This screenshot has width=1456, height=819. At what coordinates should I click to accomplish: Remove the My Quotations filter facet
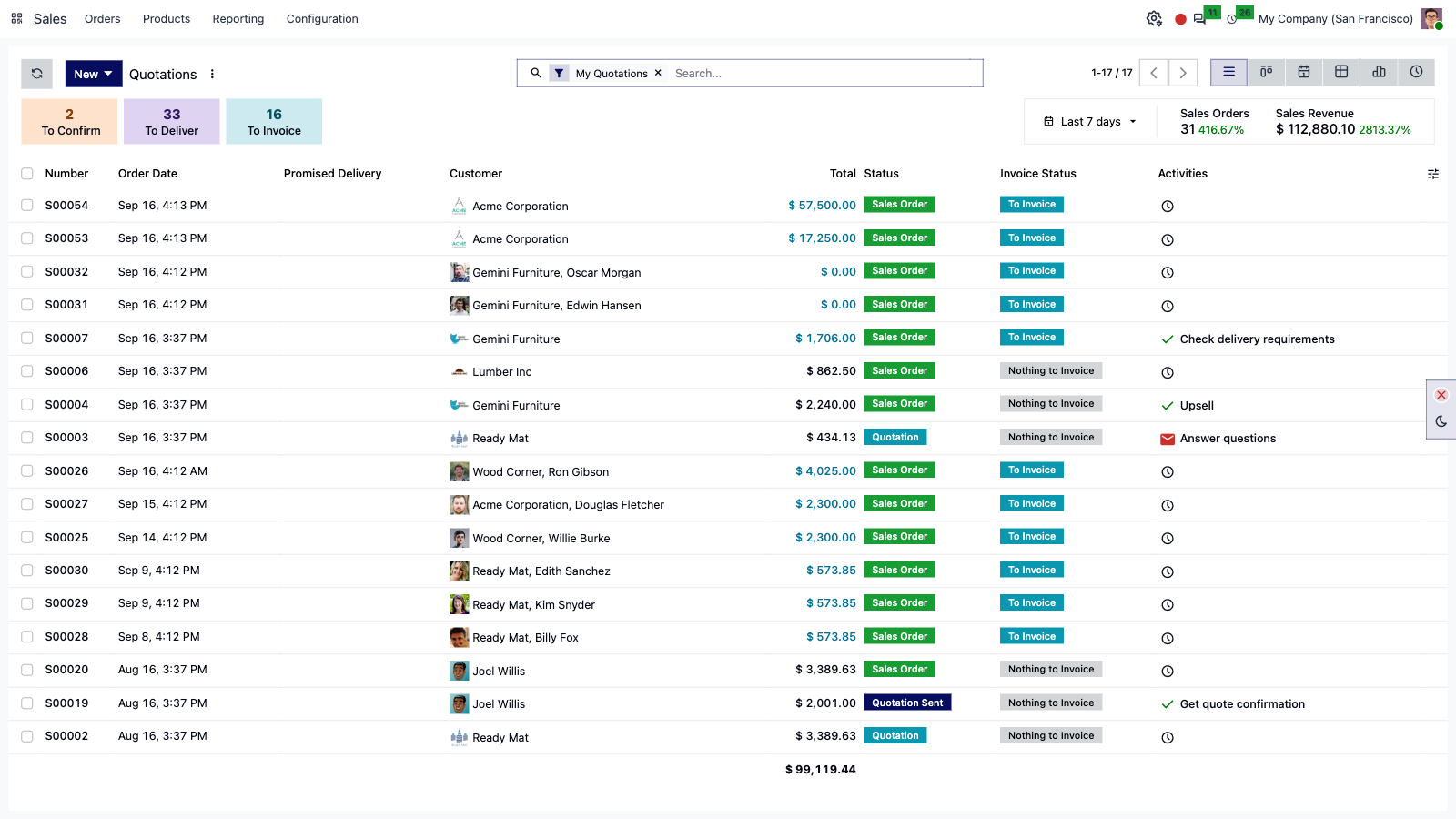pyautogui.click(x=658, y=73)
